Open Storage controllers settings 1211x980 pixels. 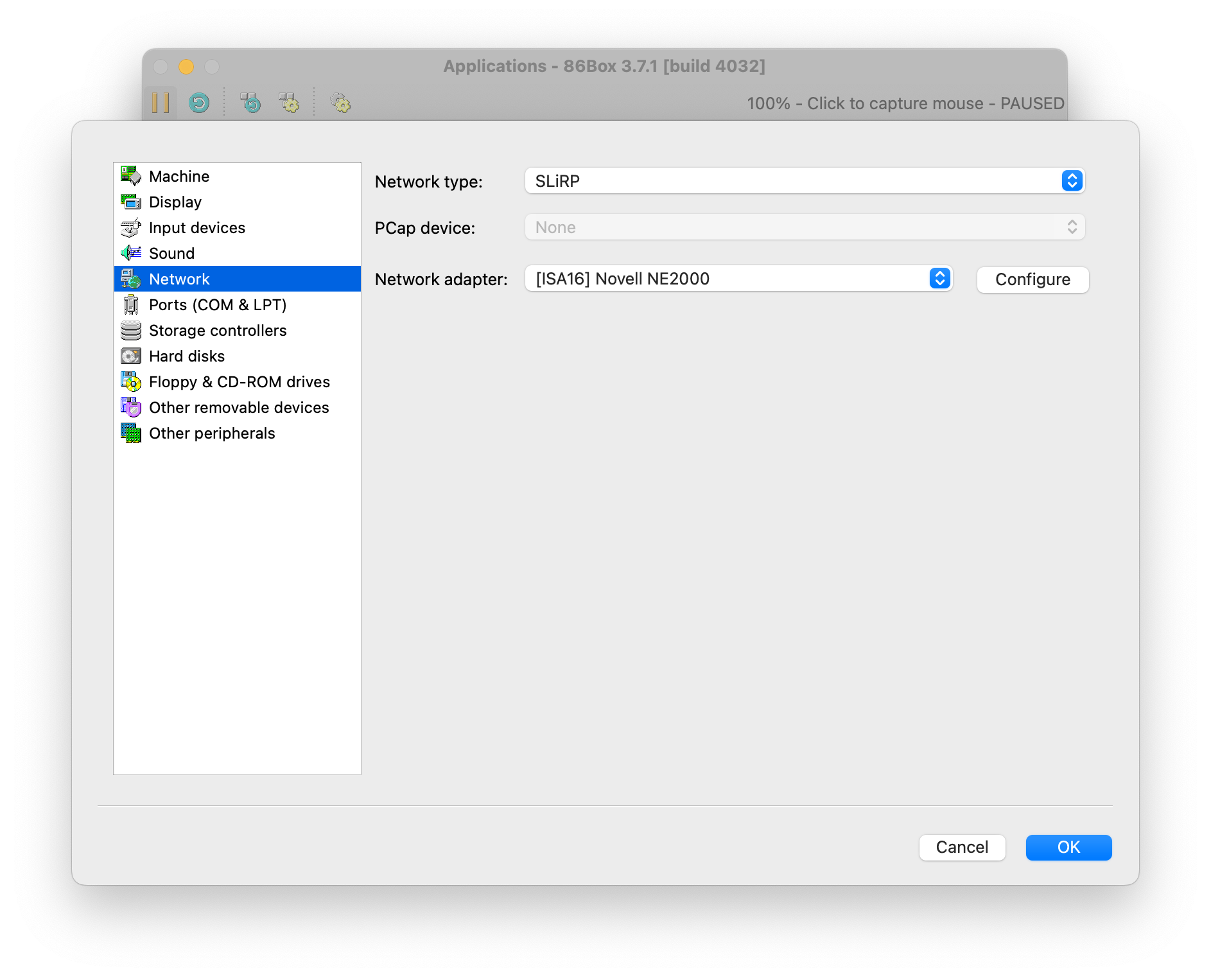click(x=237, y=330)
